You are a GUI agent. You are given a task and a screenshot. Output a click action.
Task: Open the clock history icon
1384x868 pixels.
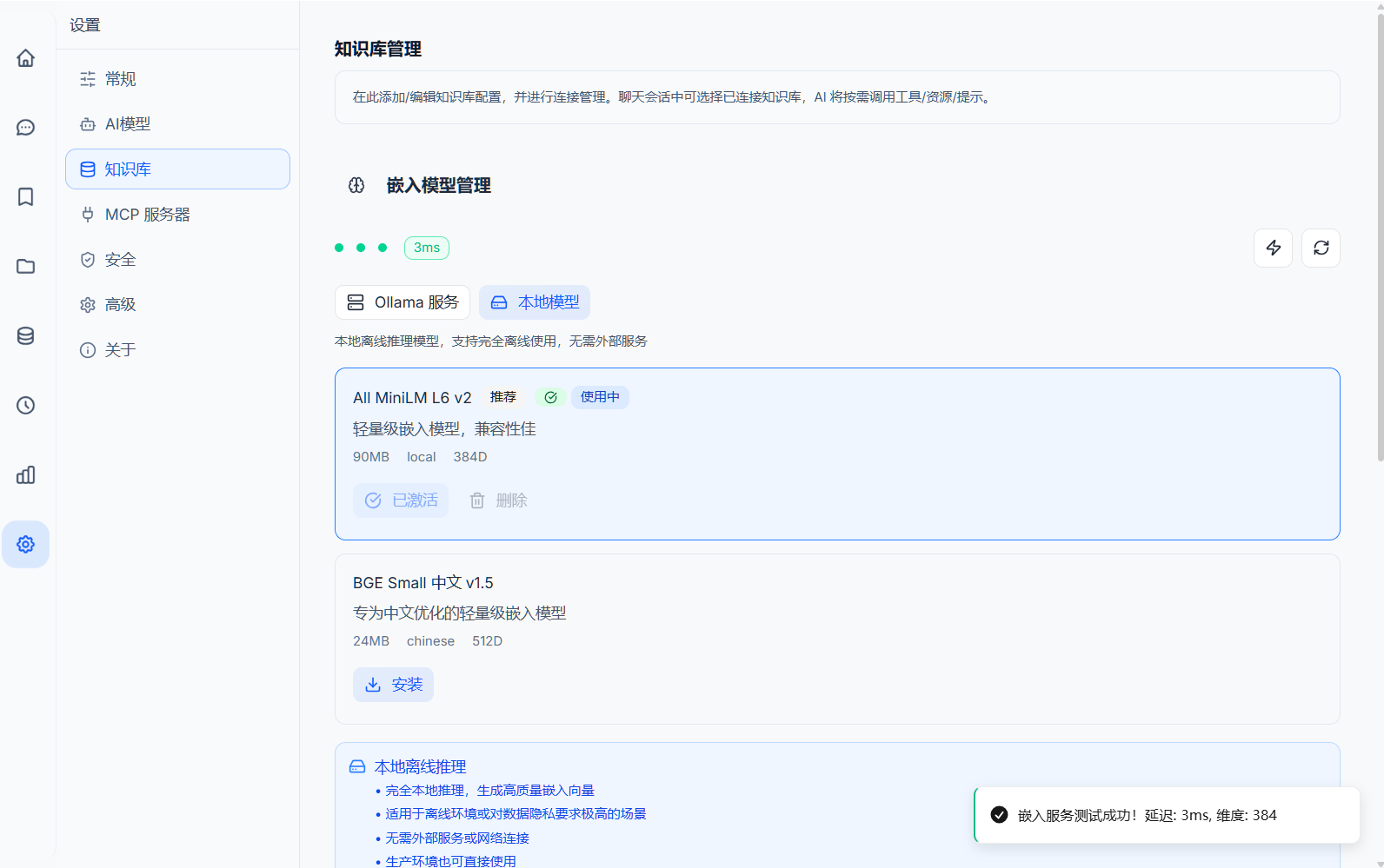click(x=26, y=406)
